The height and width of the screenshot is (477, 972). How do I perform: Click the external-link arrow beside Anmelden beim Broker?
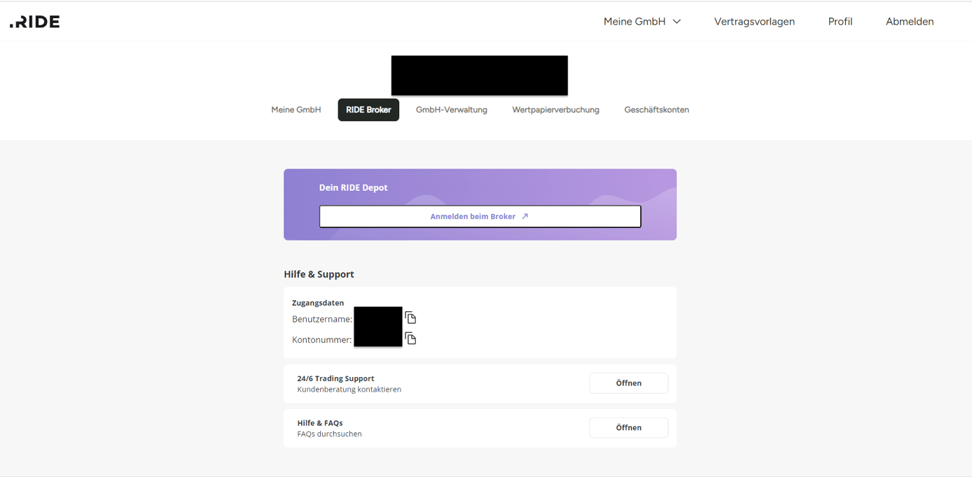(525, 216)
